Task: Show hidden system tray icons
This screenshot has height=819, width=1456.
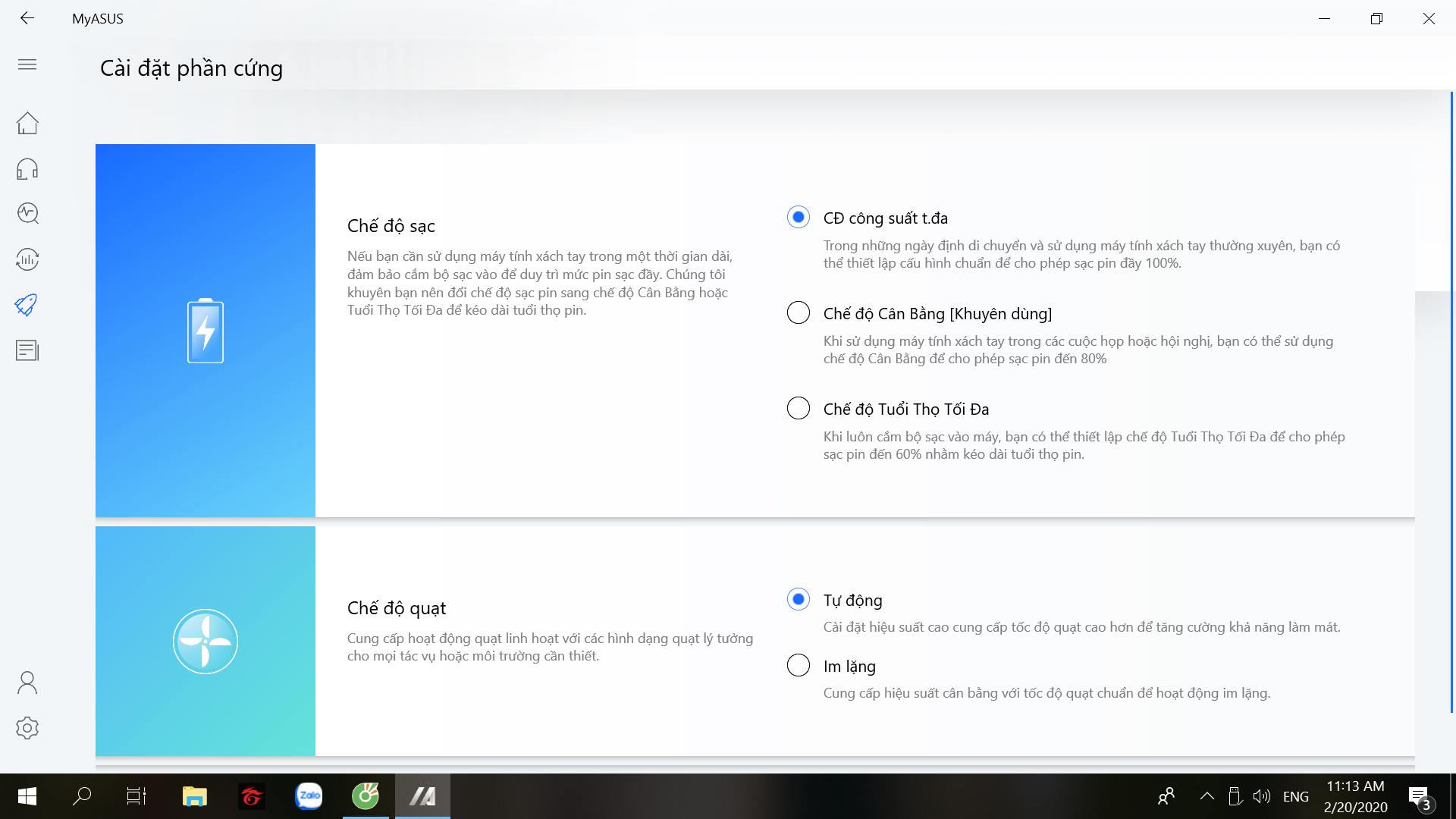Action: click(1207, 796)
